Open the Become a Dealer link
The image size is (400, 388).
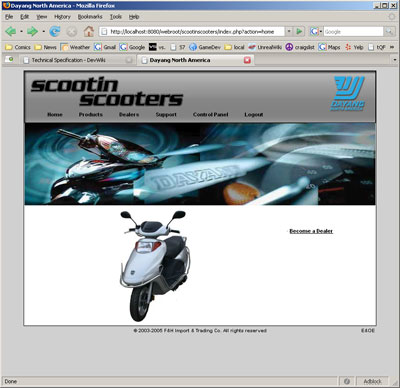pyautogui.click(x=311, y=231)
